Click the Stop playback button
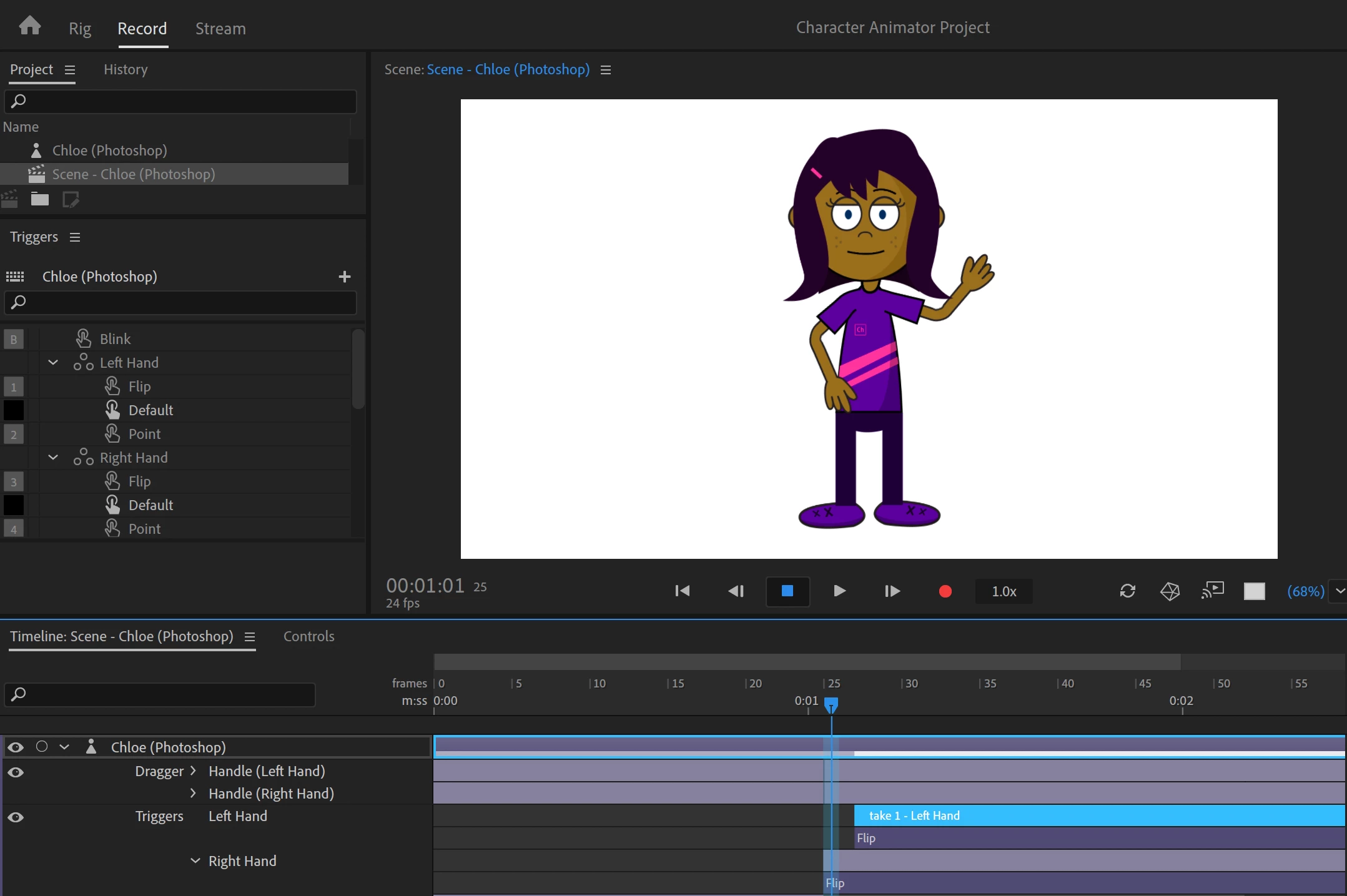 (x=787, y=591)
